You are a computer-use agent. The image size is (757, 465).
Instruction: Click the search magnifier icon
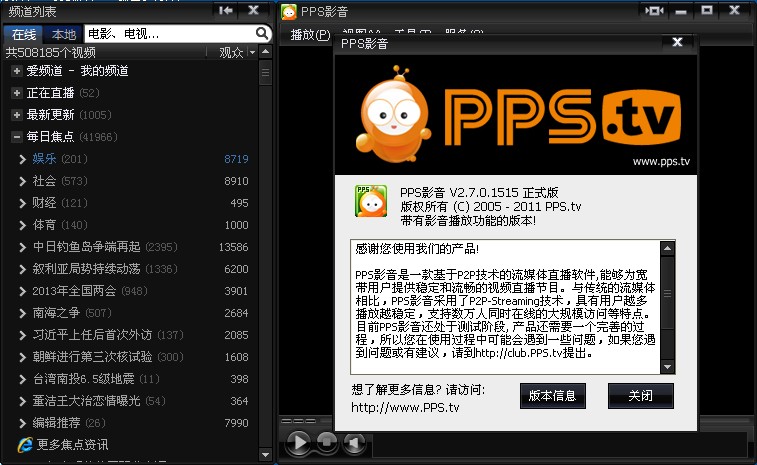[x=261, y=33]
